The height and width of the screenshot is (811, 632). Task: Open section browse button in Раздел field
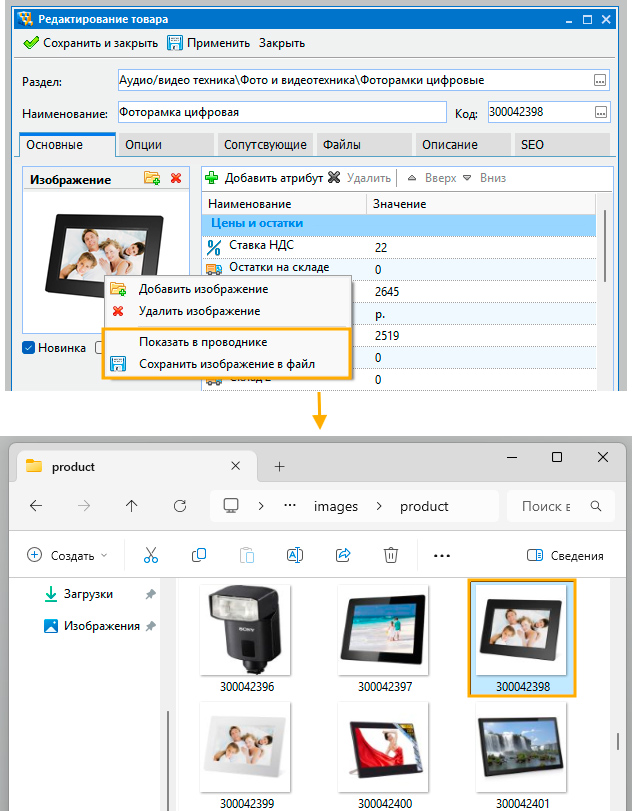click(599, 80)
